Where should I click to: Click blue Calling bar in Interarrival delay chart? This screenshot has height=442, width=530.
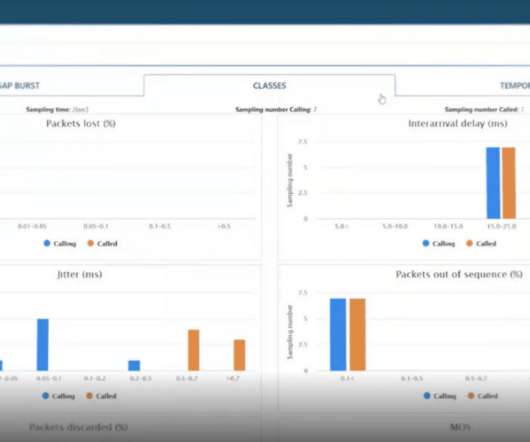coord(493,183)
